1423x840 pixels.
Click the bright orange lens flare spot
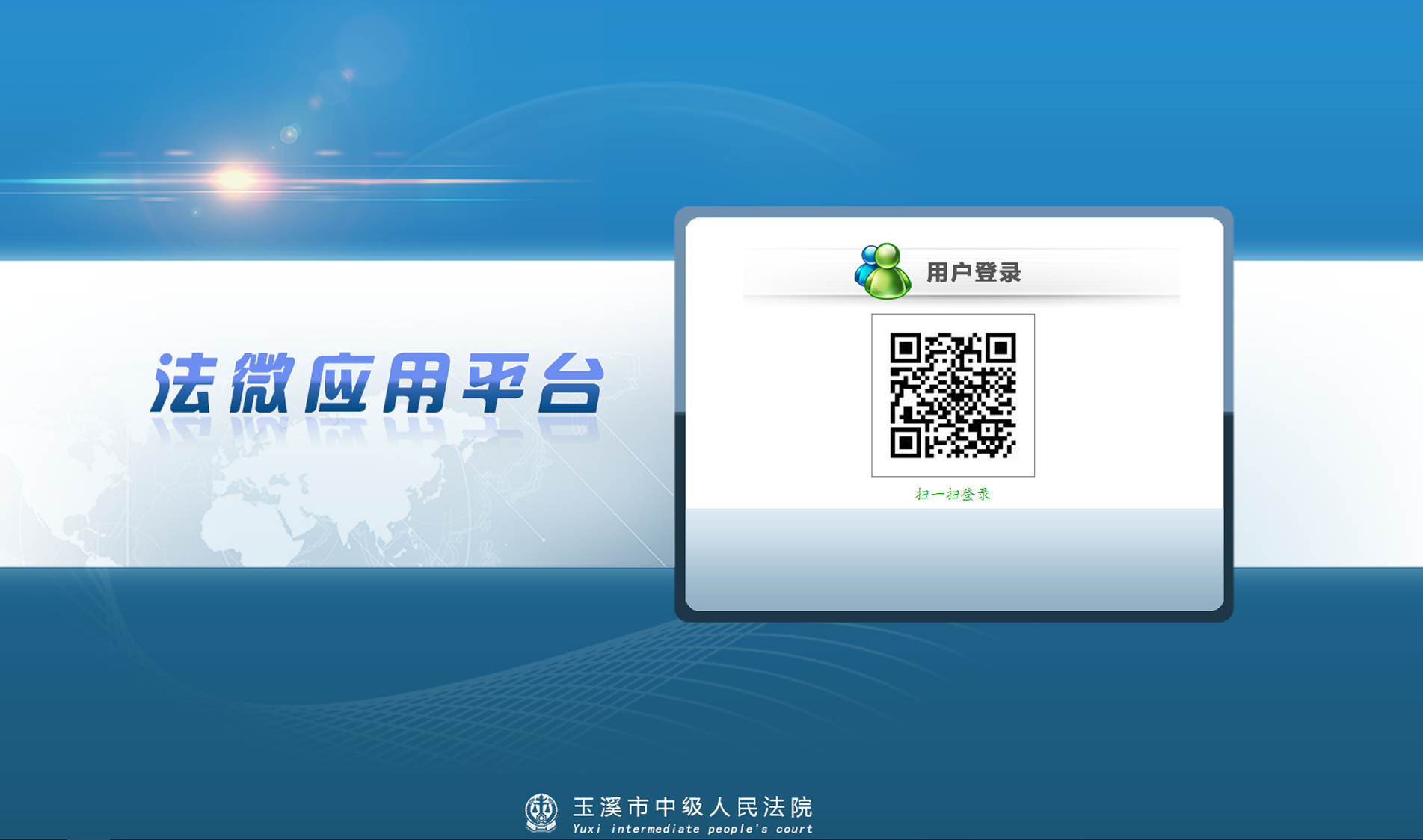pyautogui.click(x=235, y=180)
